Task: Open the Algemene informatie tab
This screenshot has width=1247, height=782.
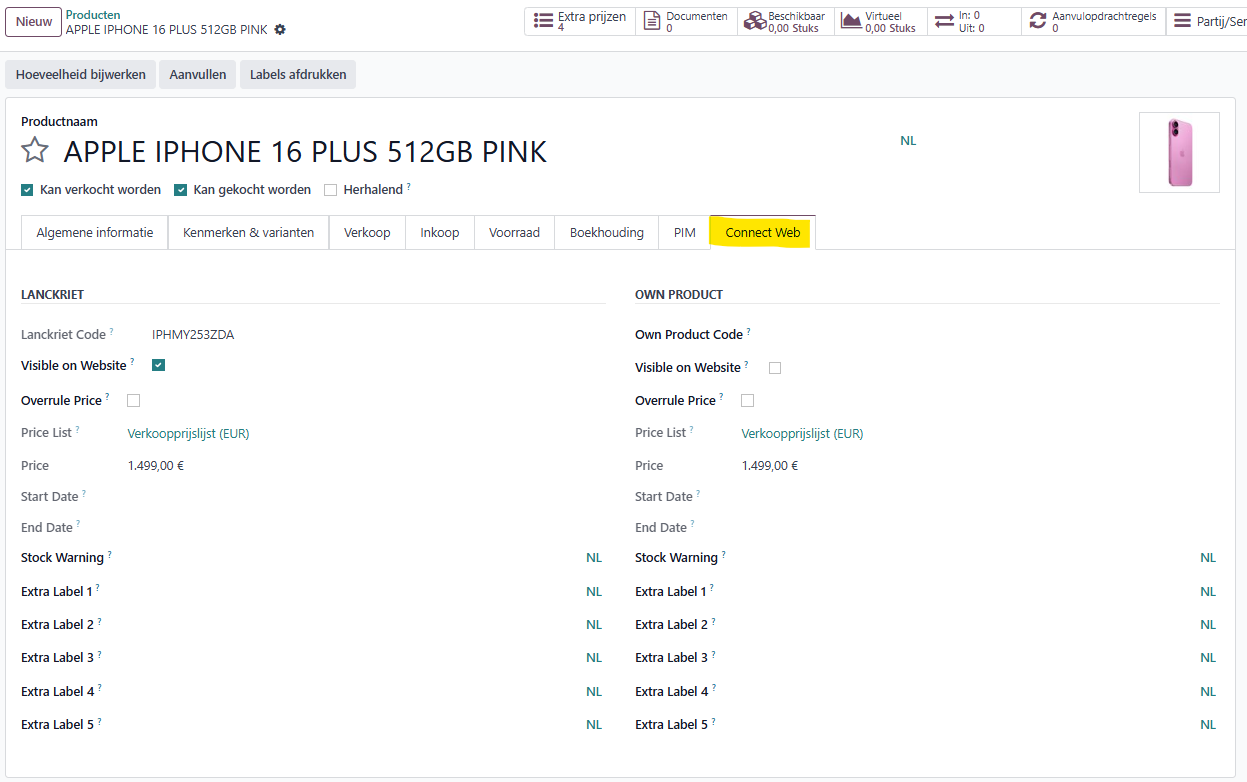Action: [x=95, y=232]
